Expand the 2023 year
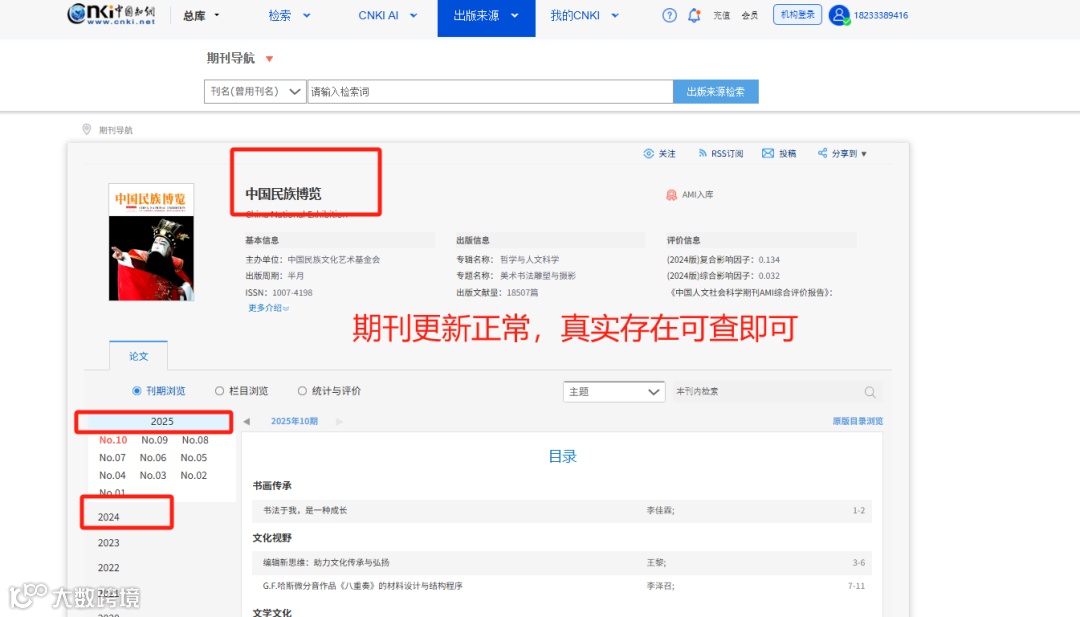 tap(108, 543)
